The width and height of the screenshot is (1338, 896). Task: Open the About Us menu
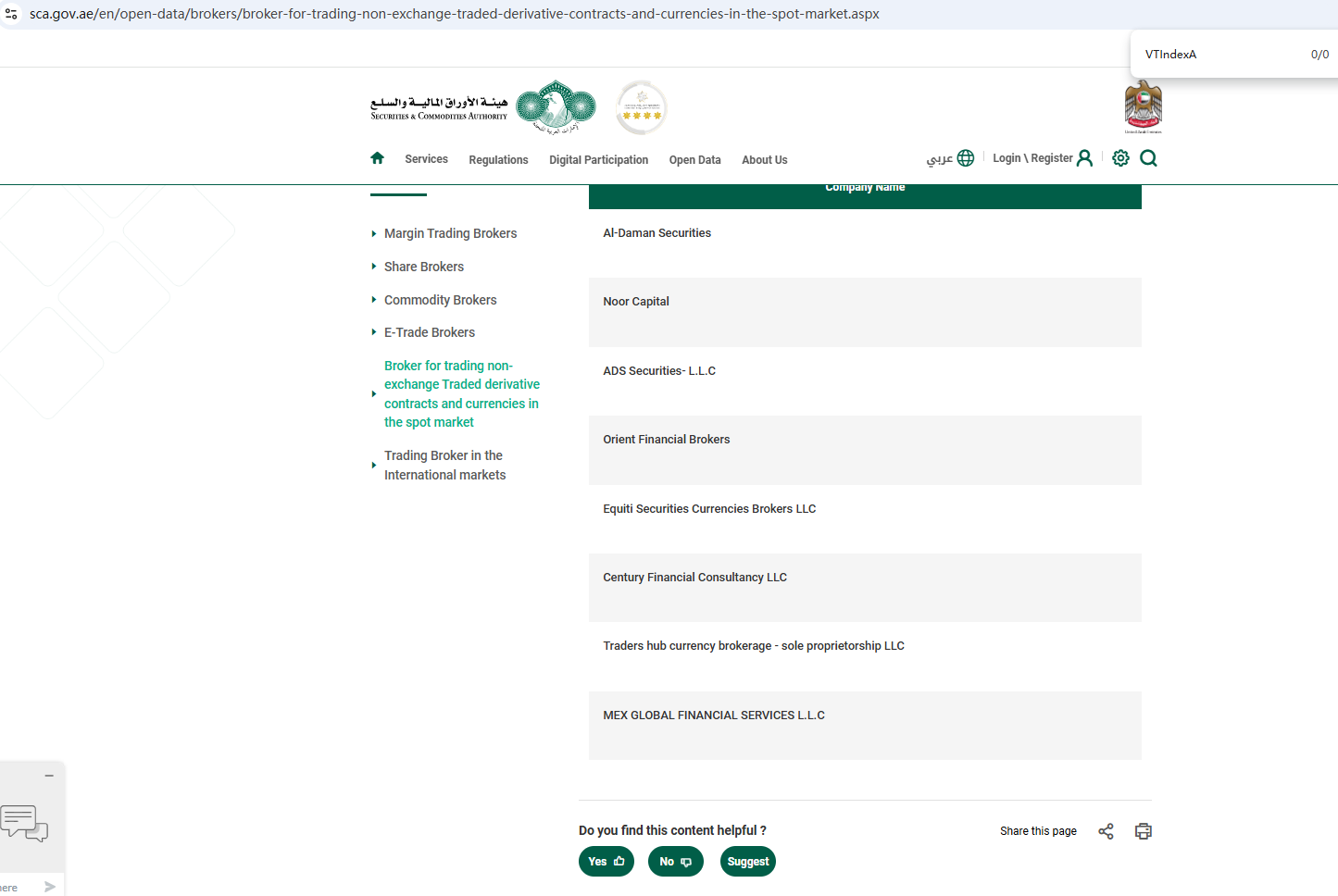(764, 160)
